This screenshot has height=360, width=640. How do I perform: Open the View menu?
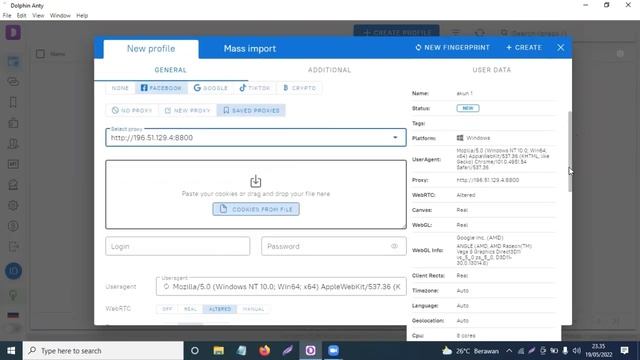tap(38, 16)
